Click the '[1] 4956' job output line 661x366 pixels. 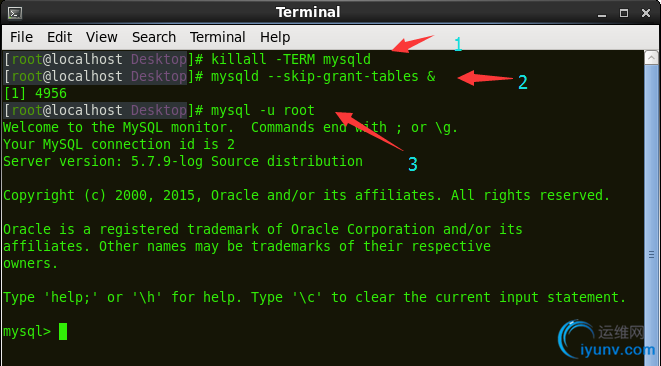(35, 93)
